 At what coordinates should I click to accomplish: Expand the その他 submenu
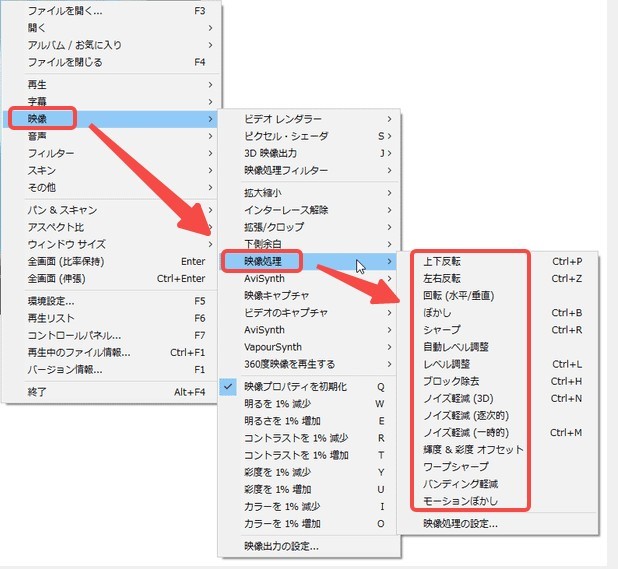[110, 187]
